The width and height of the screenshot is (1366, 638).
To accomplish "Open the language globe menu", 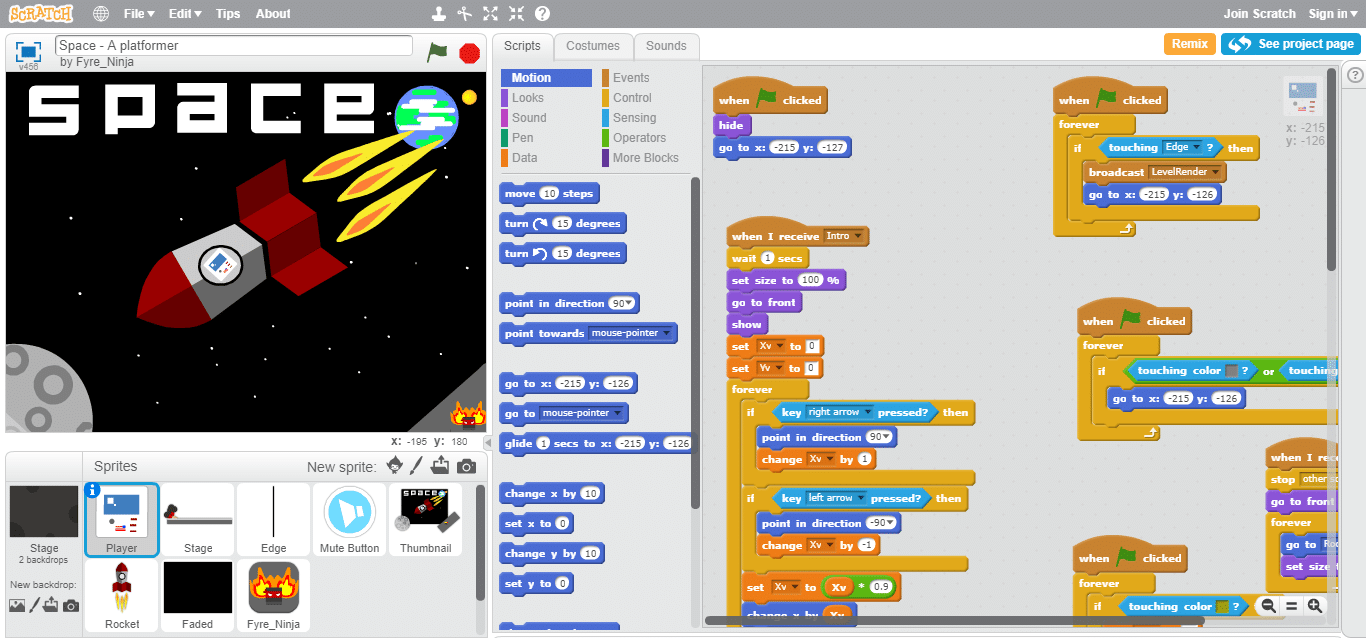I will pyautogui.click(x=101, y=14).
